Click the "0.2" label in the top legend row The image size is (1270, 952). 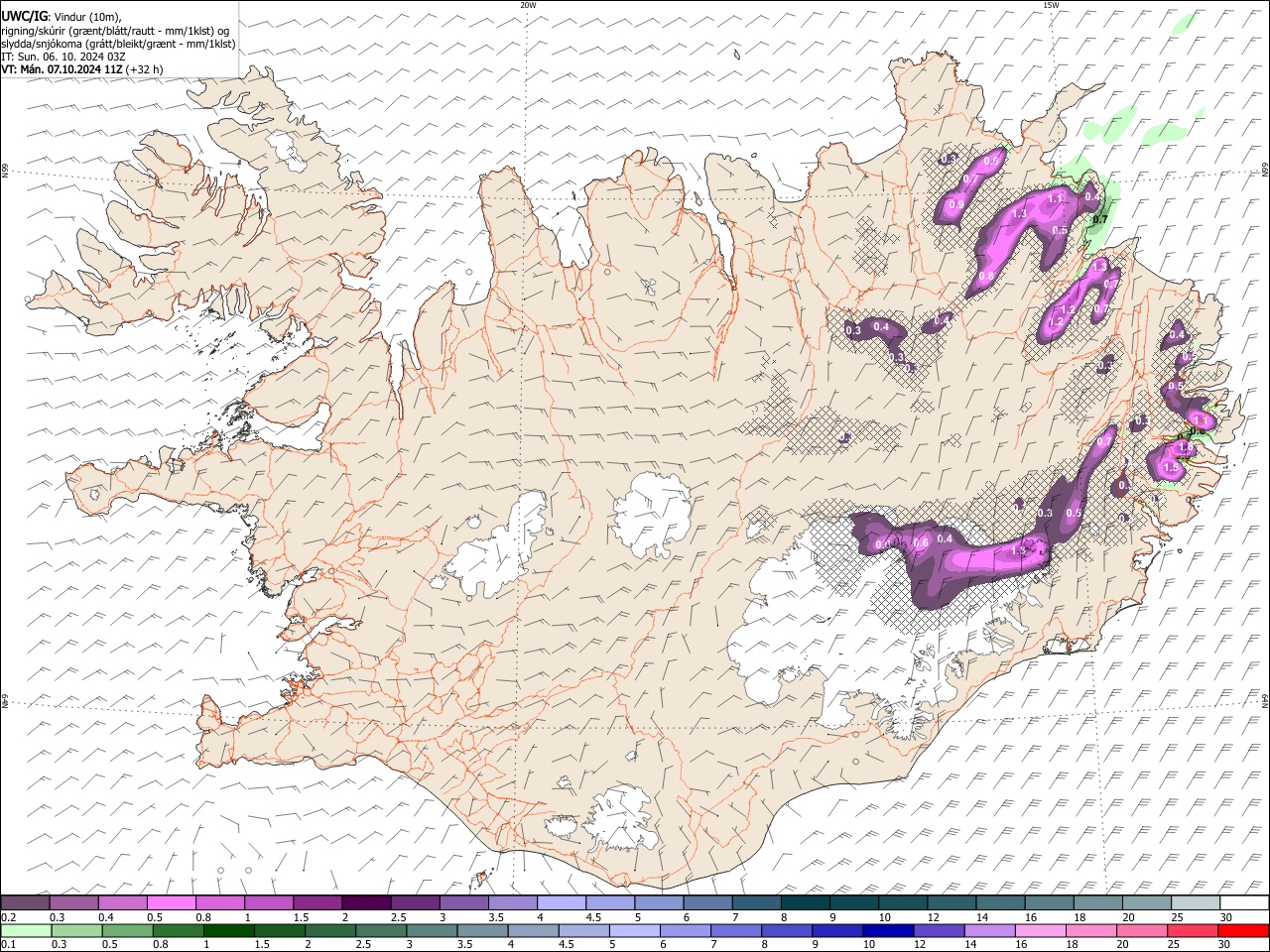click(8, 917)
